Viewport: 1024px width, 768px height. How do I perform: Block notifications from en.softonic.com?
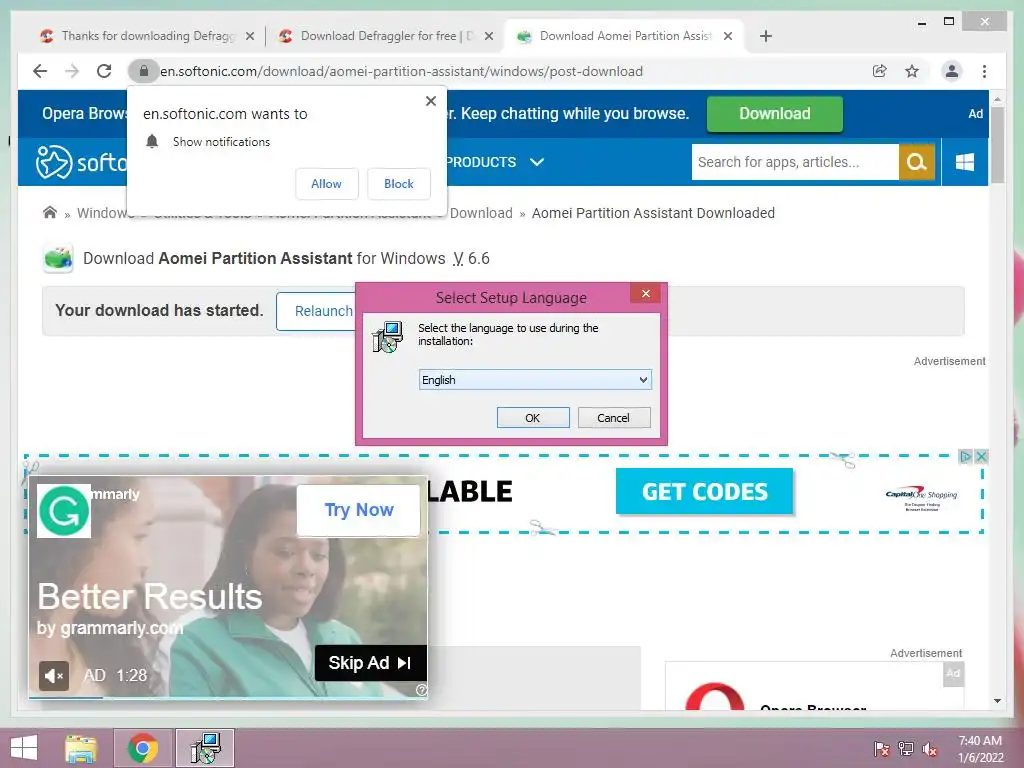[x=398, y=184]
